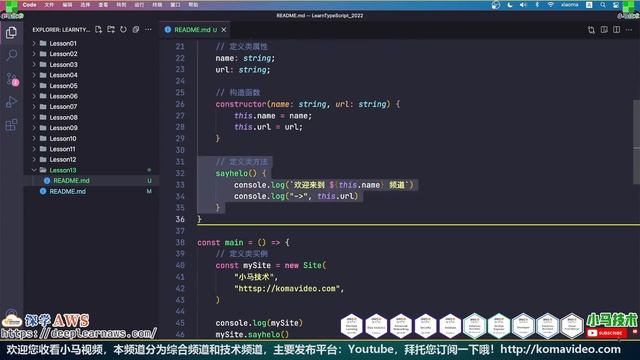Click README.md file icon in tab
The width and height of the screenshot is (640, 360).
[x=168, y=30]
